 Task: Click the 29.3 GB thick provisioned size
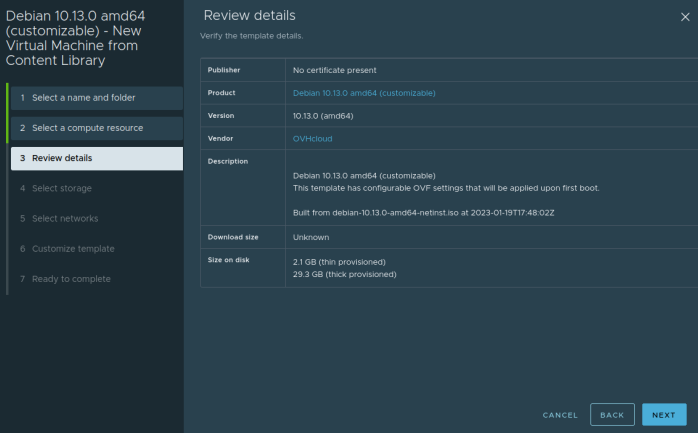[341, 273]
